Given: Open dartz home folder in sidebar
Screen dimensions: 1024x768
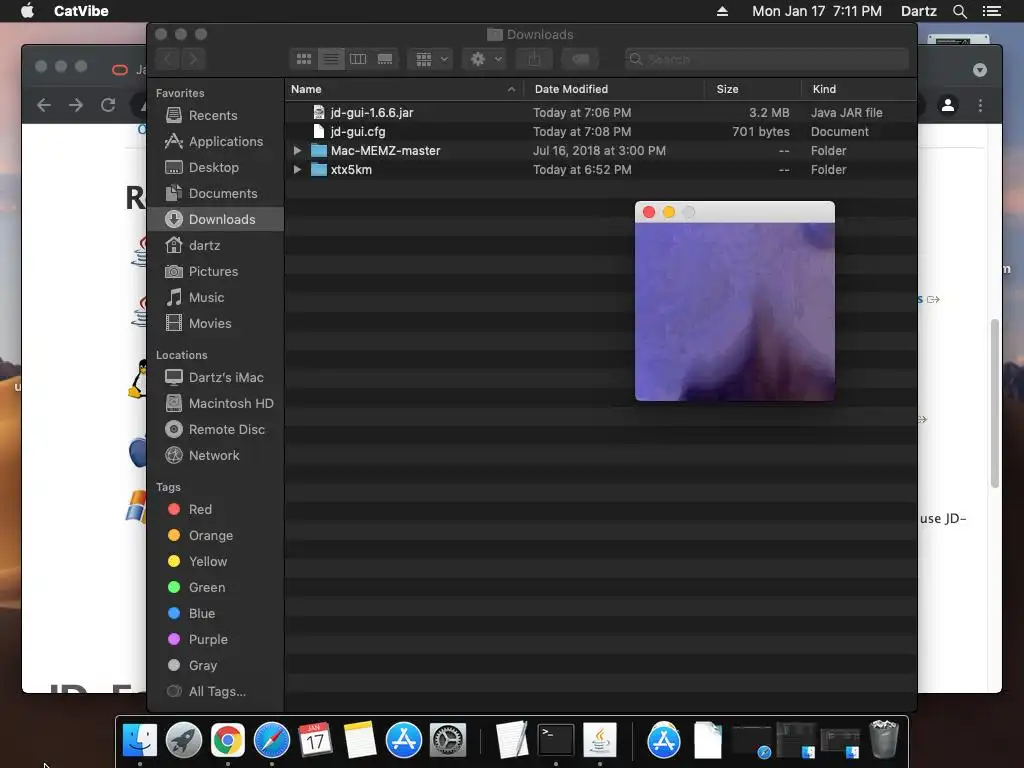Looking at the screenshot, I should tap(216, 246).
